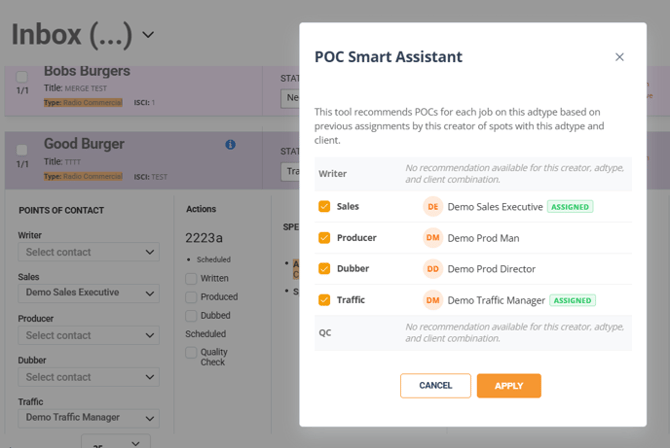Open the Producer Select contact dropdown
670x448 pixels.
(88, 335)
